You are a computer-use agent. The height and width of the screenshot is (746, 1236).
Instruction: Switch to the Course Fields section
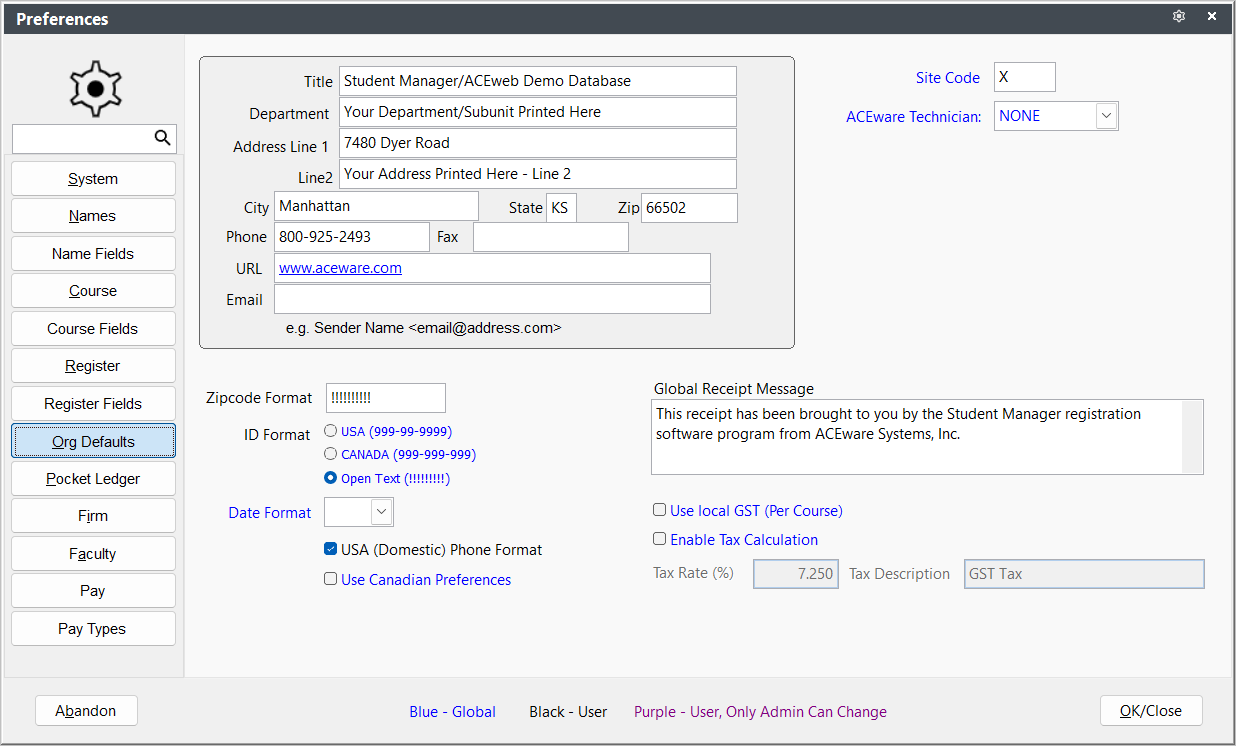93,329
